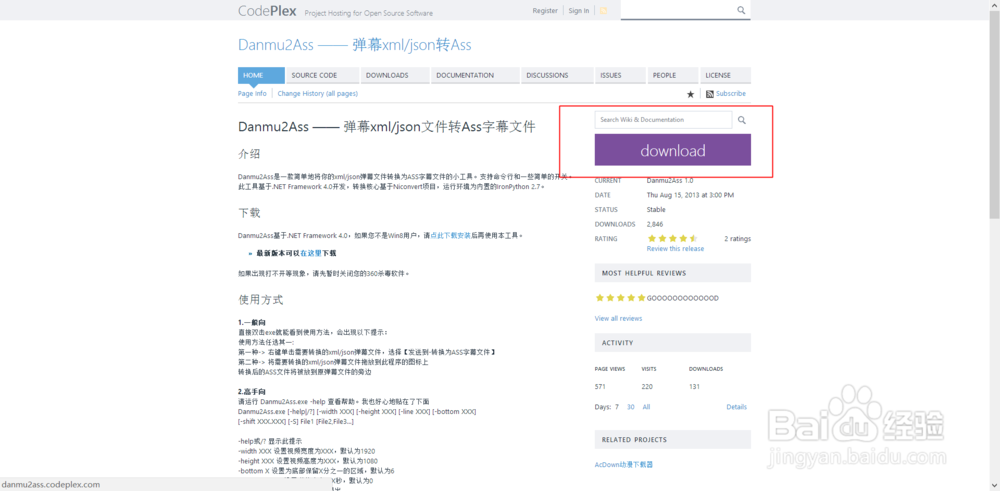Open Review this release link
1000x491 pixels.
[675, 249]
